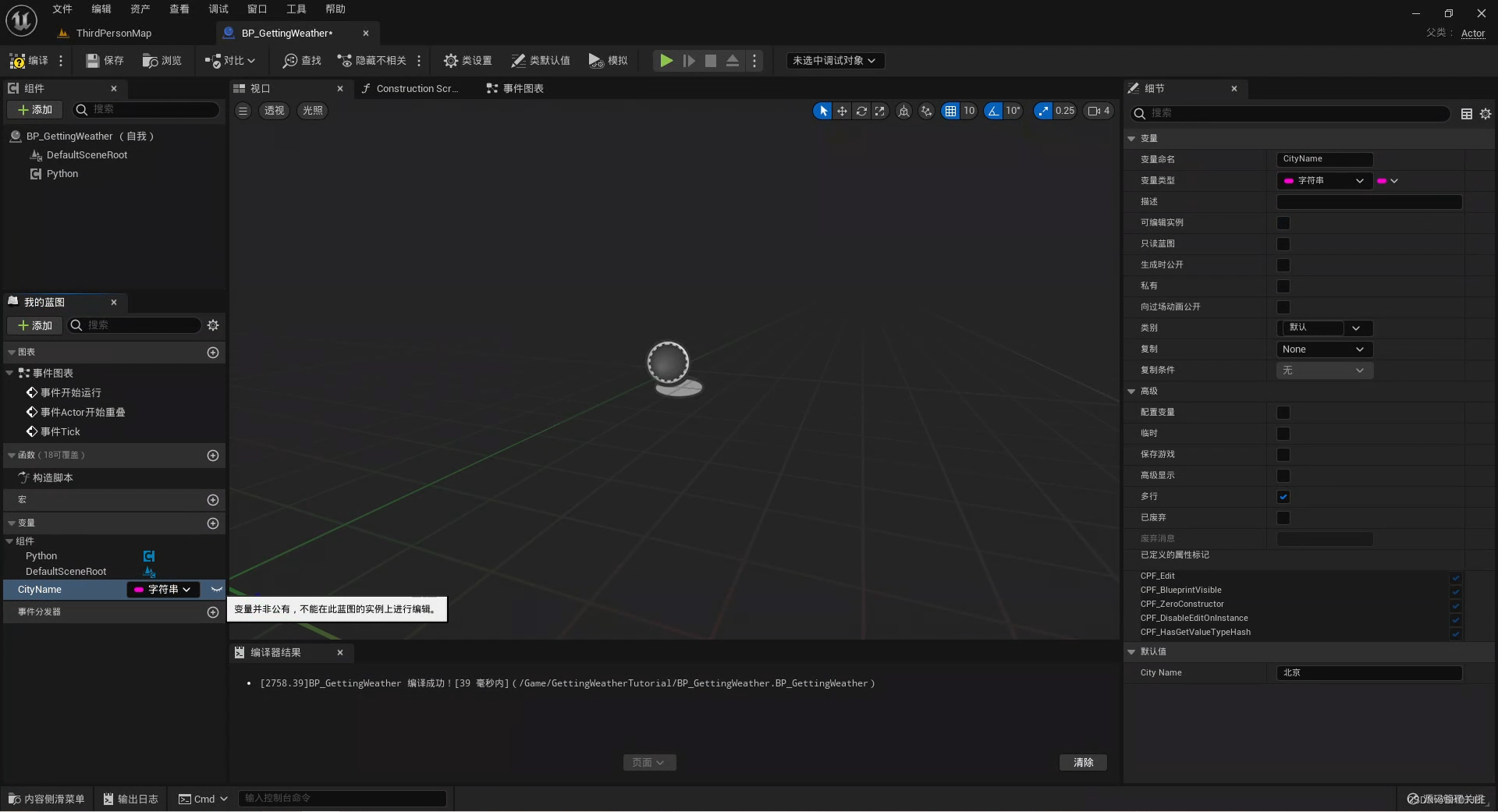Click the pink variable pin color swatch
This screenshot has height=812, width=1498.
[1383, 180]
